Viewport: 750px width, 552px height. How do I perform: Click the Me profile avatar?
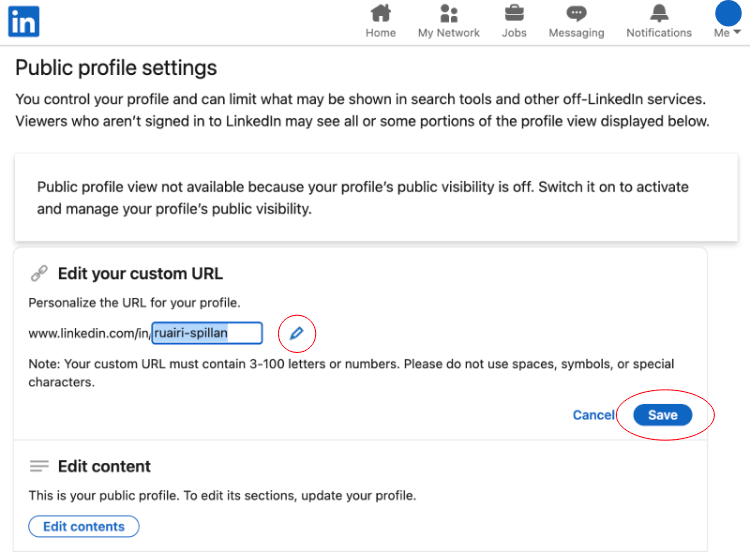pos(728,13)
